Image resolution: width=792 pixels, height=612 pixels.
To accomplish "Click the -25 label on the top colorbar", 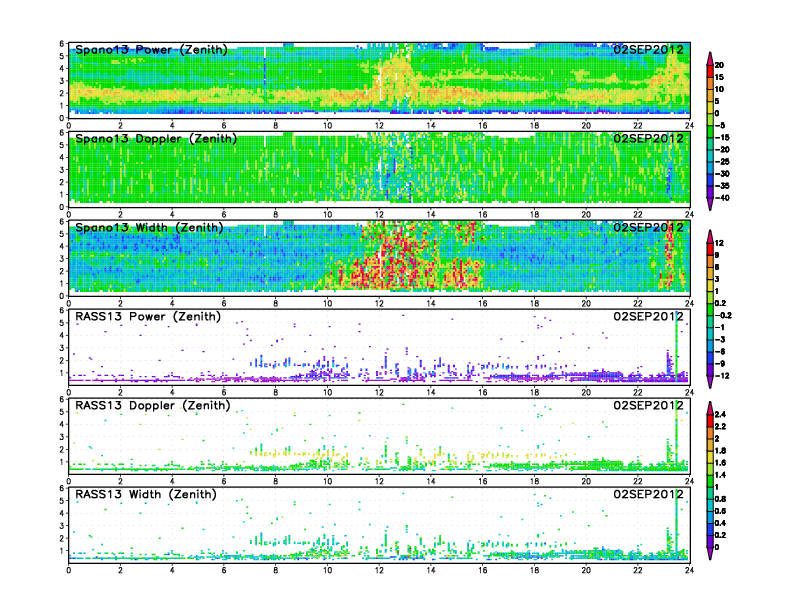I will click(722, 162).
